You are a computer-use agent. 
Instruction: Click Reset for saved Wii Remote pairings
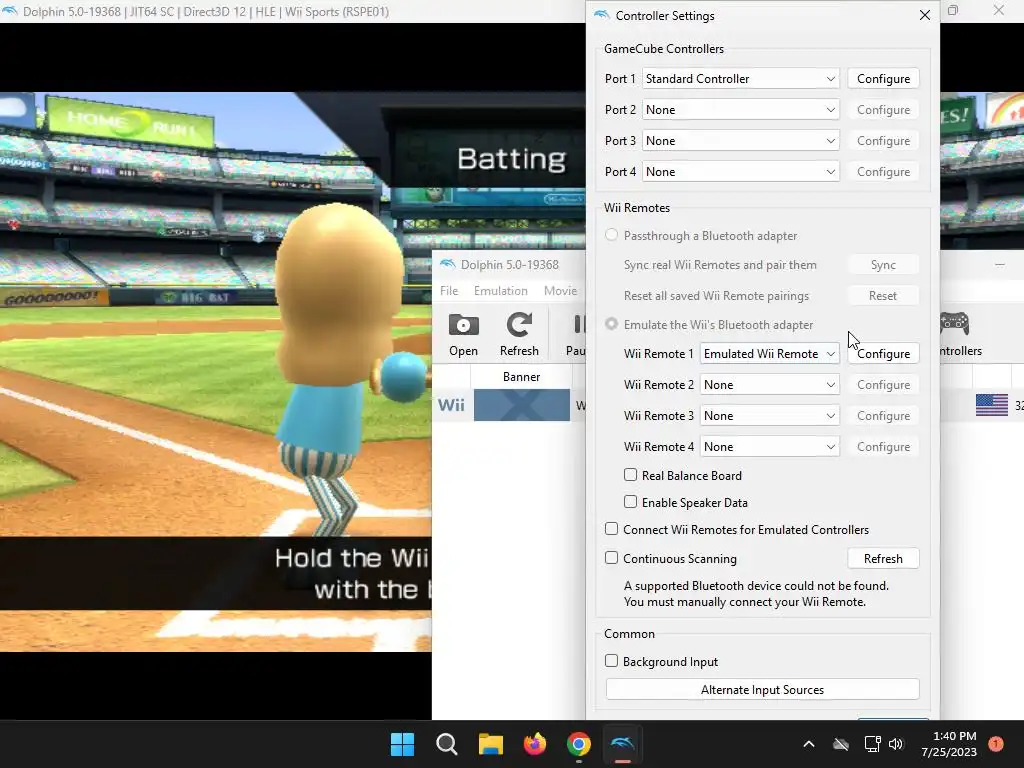(x=883, y=296)
